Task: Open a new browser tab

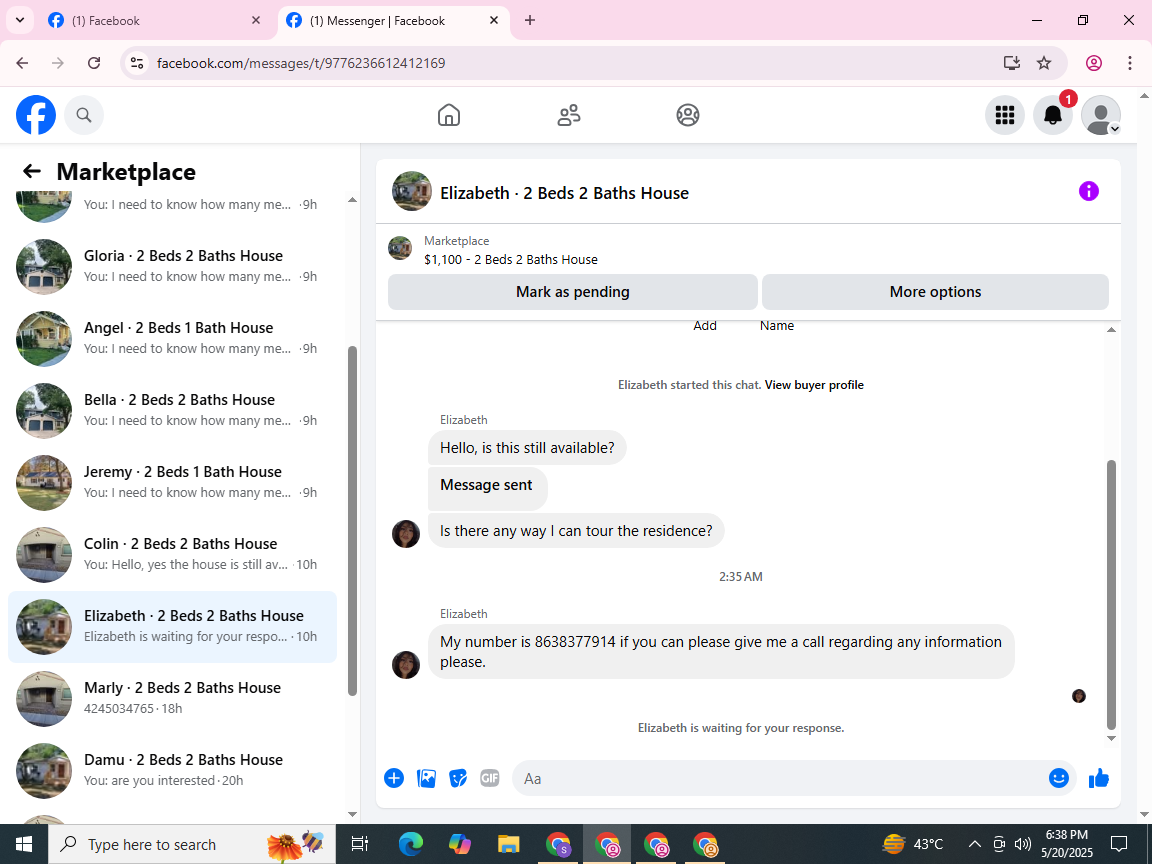Action: pyautogui.click(x=530, y=21)
